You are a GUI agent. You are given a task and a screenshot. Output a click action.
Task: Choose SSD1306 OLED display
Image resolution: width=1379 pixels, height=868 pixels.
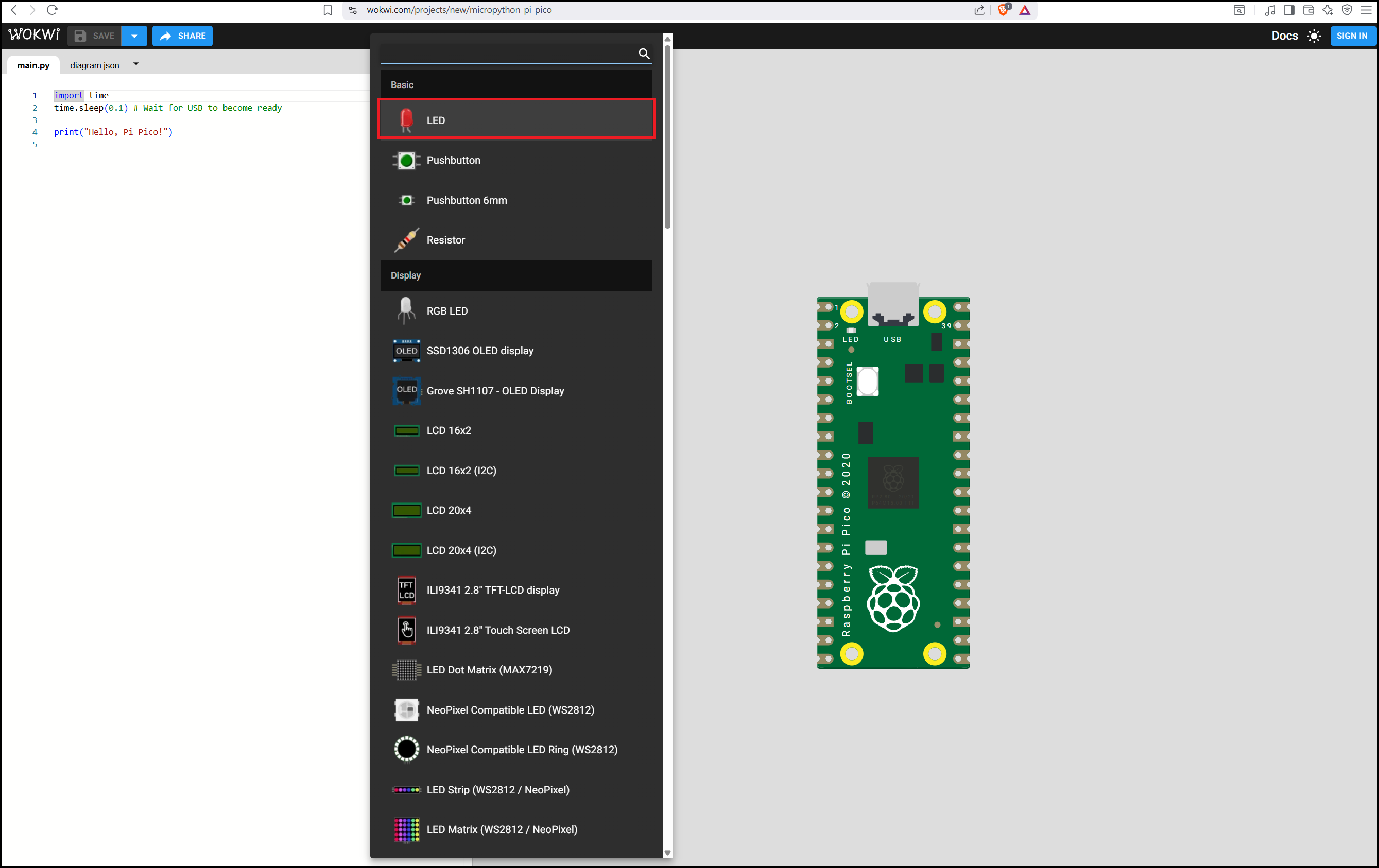pos(516,351)
